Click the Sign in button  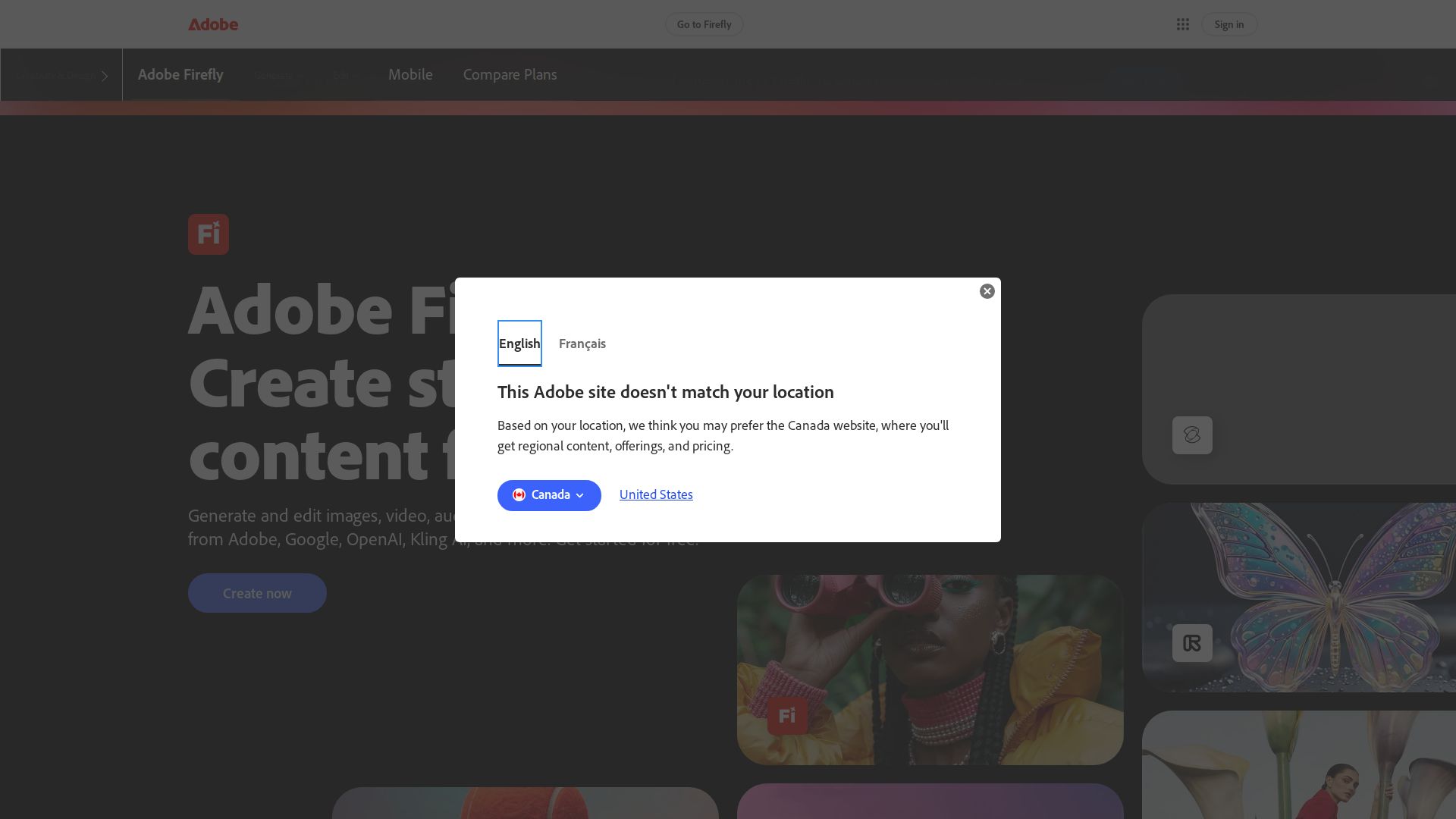(1229, 24)
